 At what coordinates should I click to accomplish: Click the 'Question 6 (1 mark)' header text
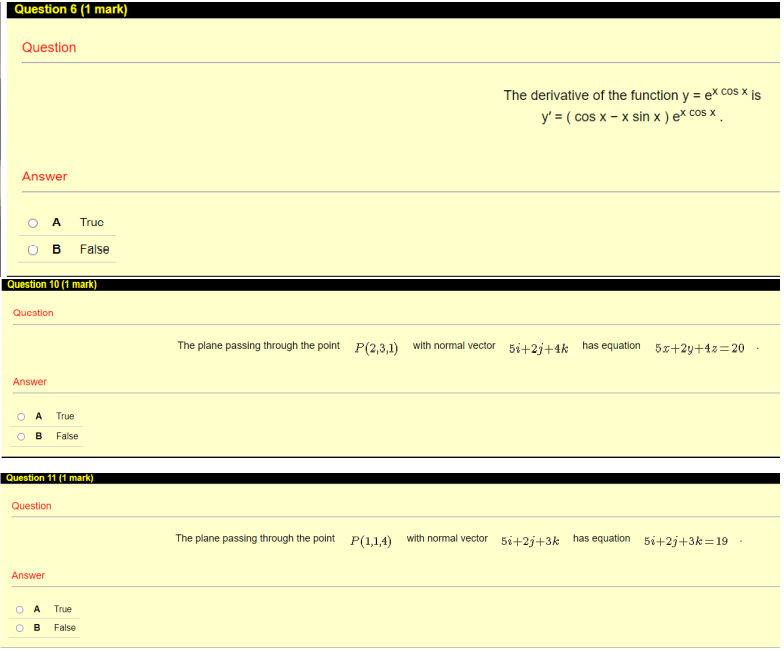(x=70, y=9)
